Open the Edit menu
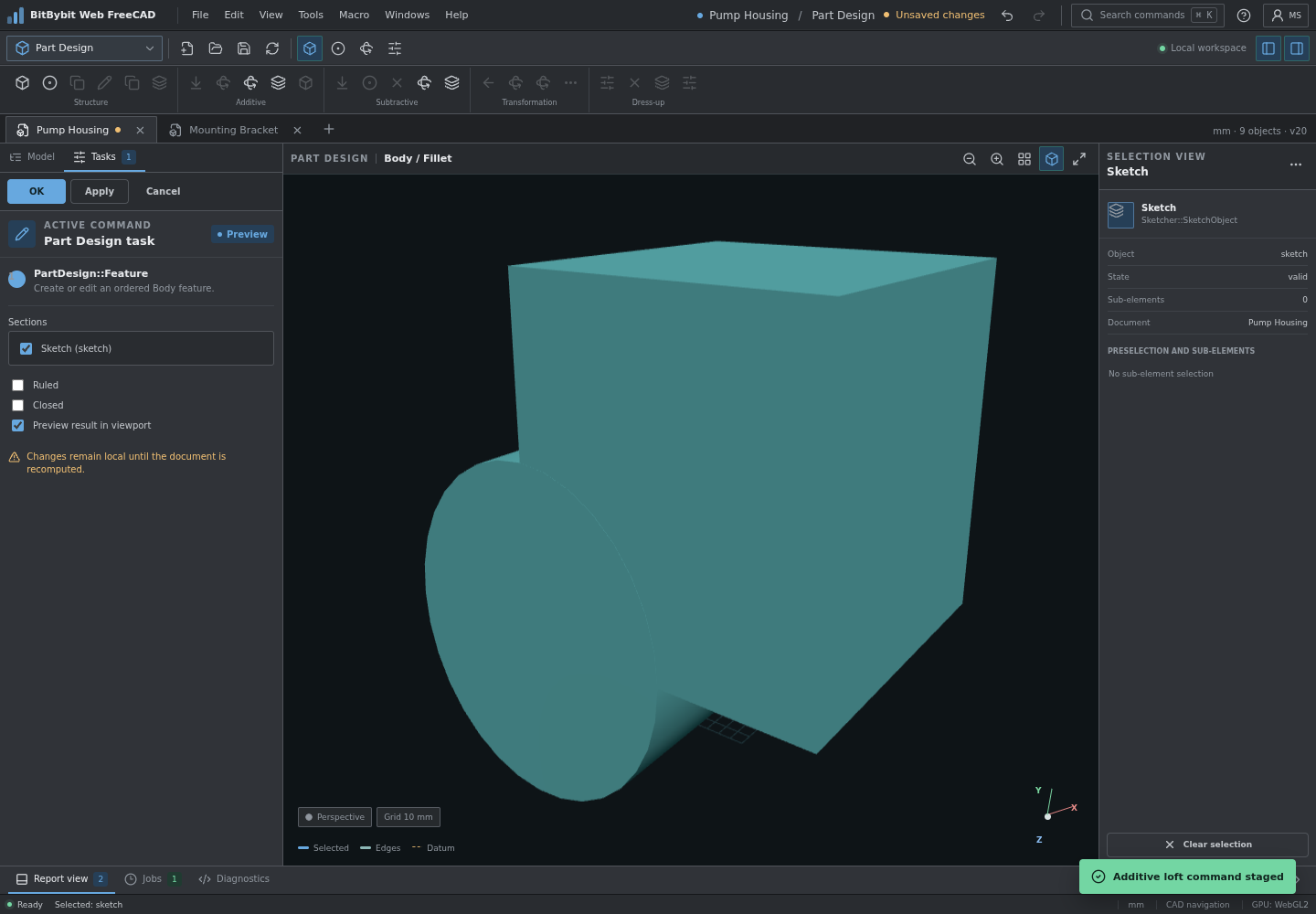 (x=234, y=16)
